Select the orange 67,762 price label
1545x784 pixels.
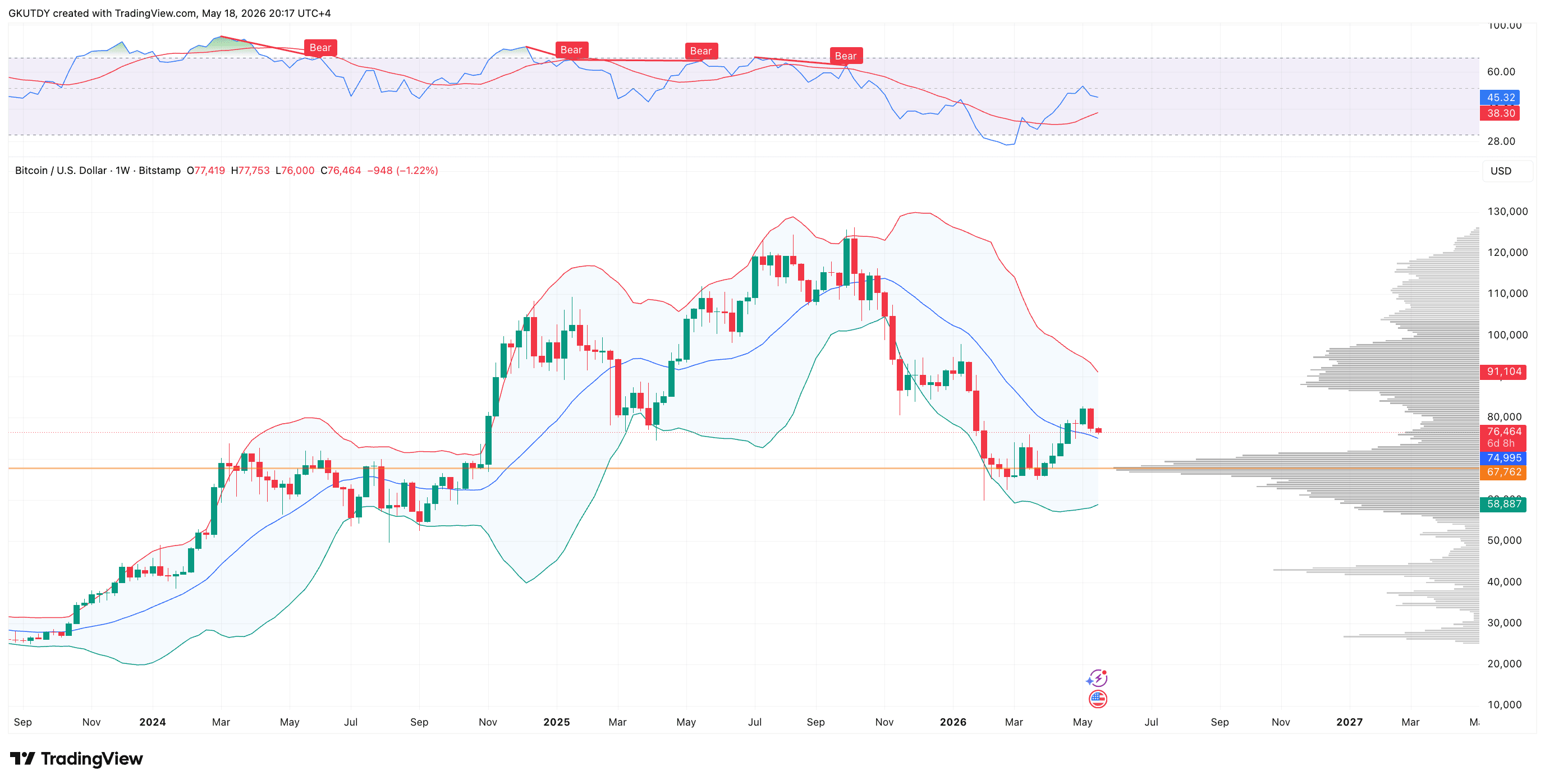point(1503,472)
